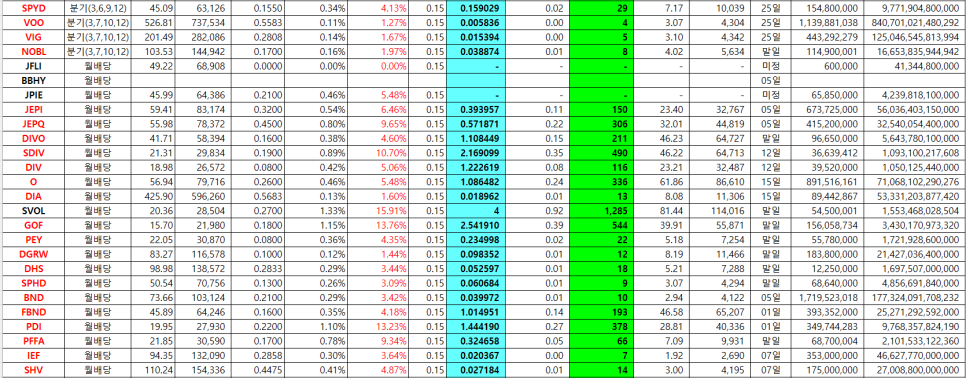Screen dimensions: 966x378
Task: Select the JFLI ticker cell
Action: (x=33, y=65)
